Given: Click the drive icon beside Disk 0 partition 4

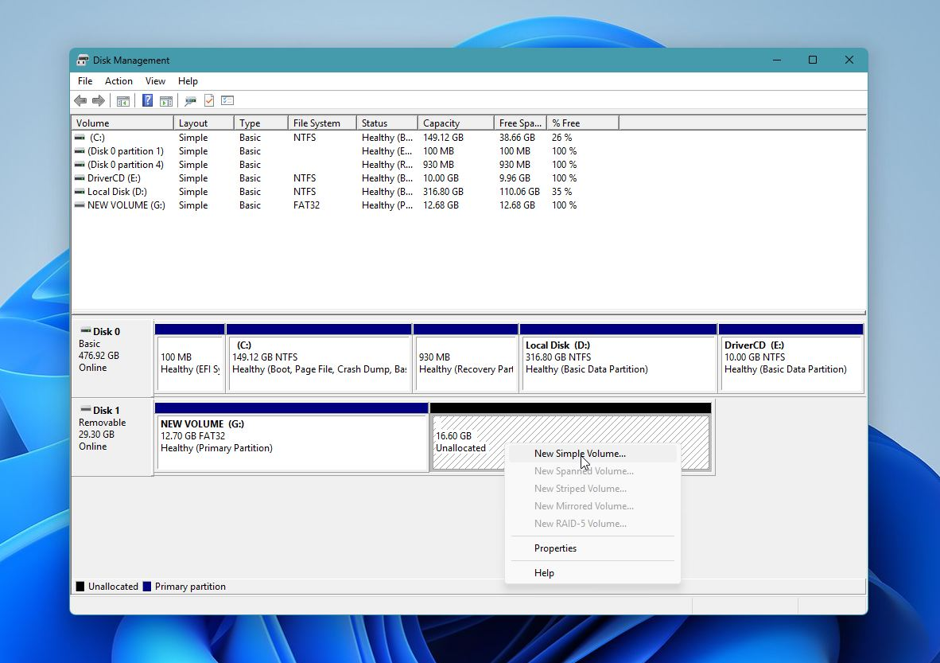Looking at the screenshot, I should [x=80, y=165].
